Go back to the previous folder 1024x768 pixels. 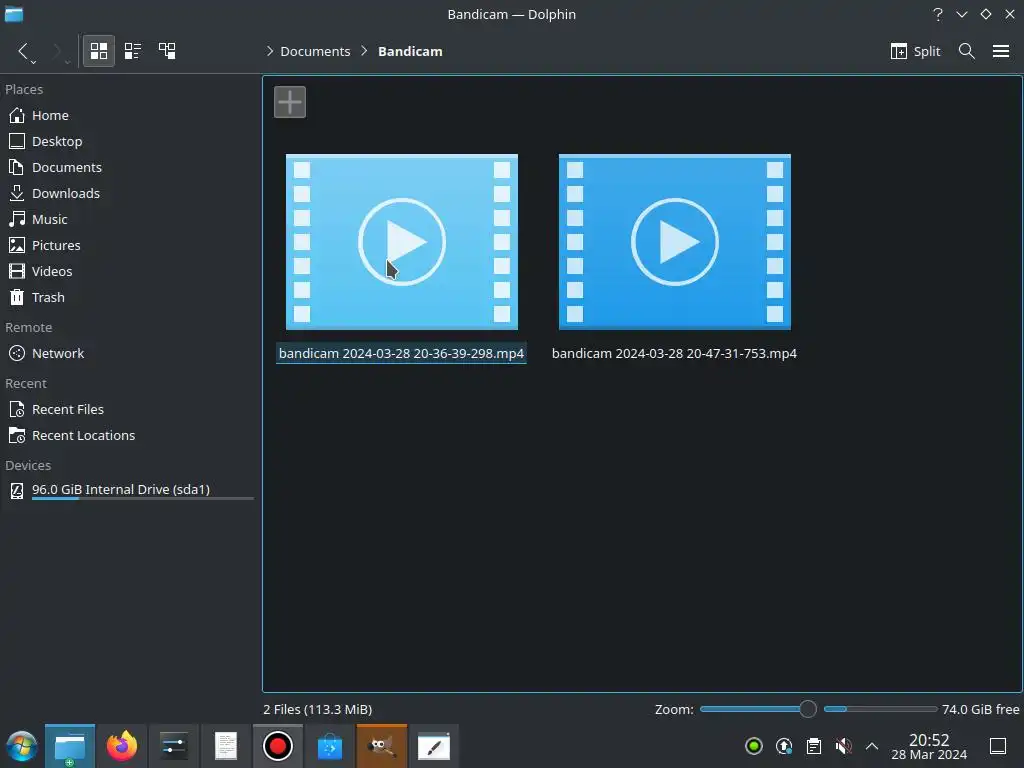[24, 51]
